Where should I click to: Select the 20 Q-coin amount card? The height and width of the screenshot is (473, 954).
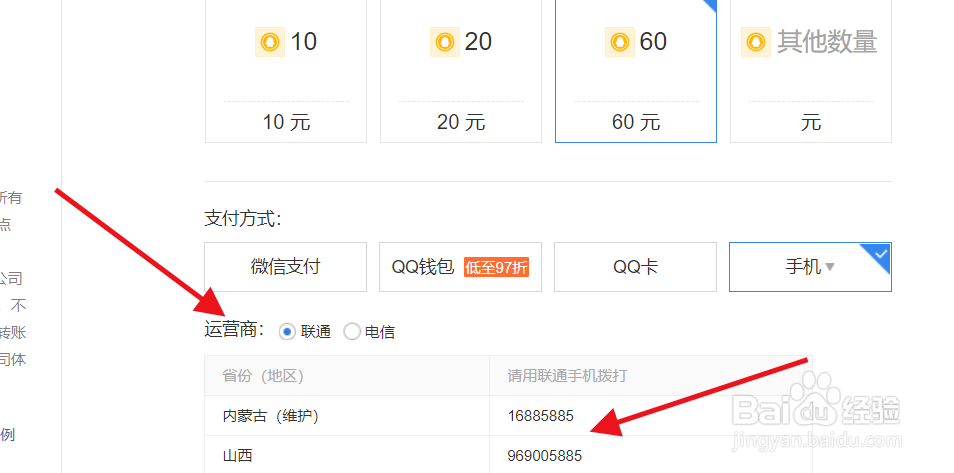(461, 71)
